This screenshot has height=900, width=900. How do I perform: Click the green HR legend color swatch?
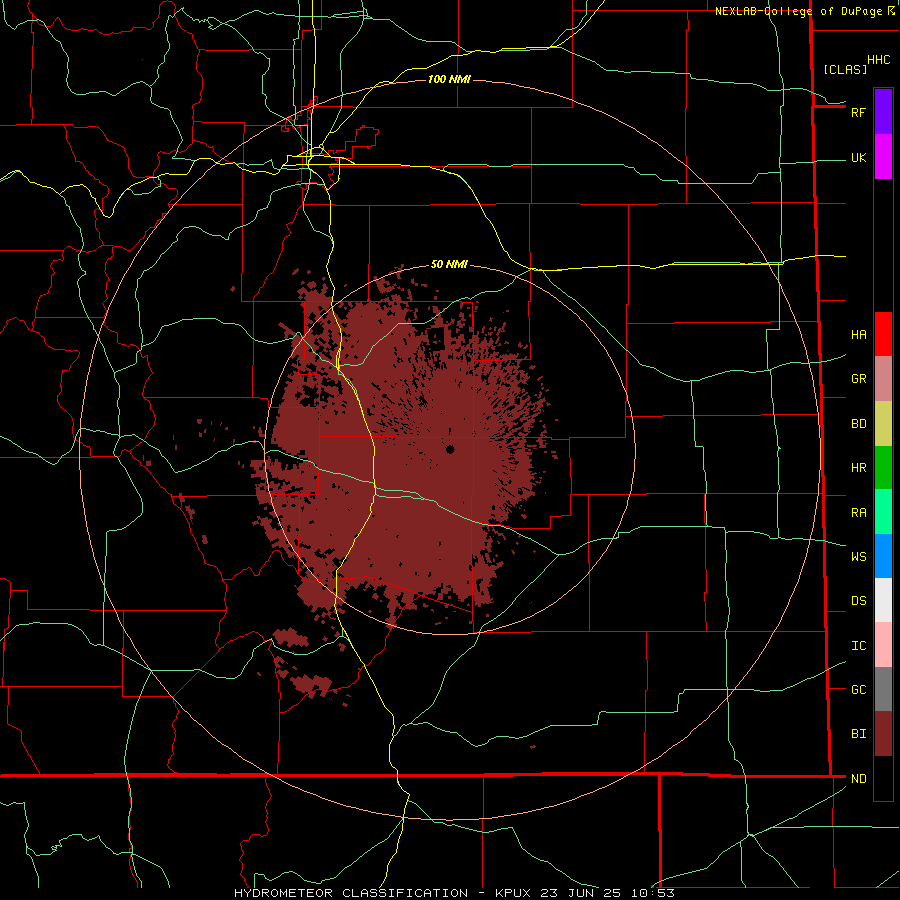coord(883,468)
